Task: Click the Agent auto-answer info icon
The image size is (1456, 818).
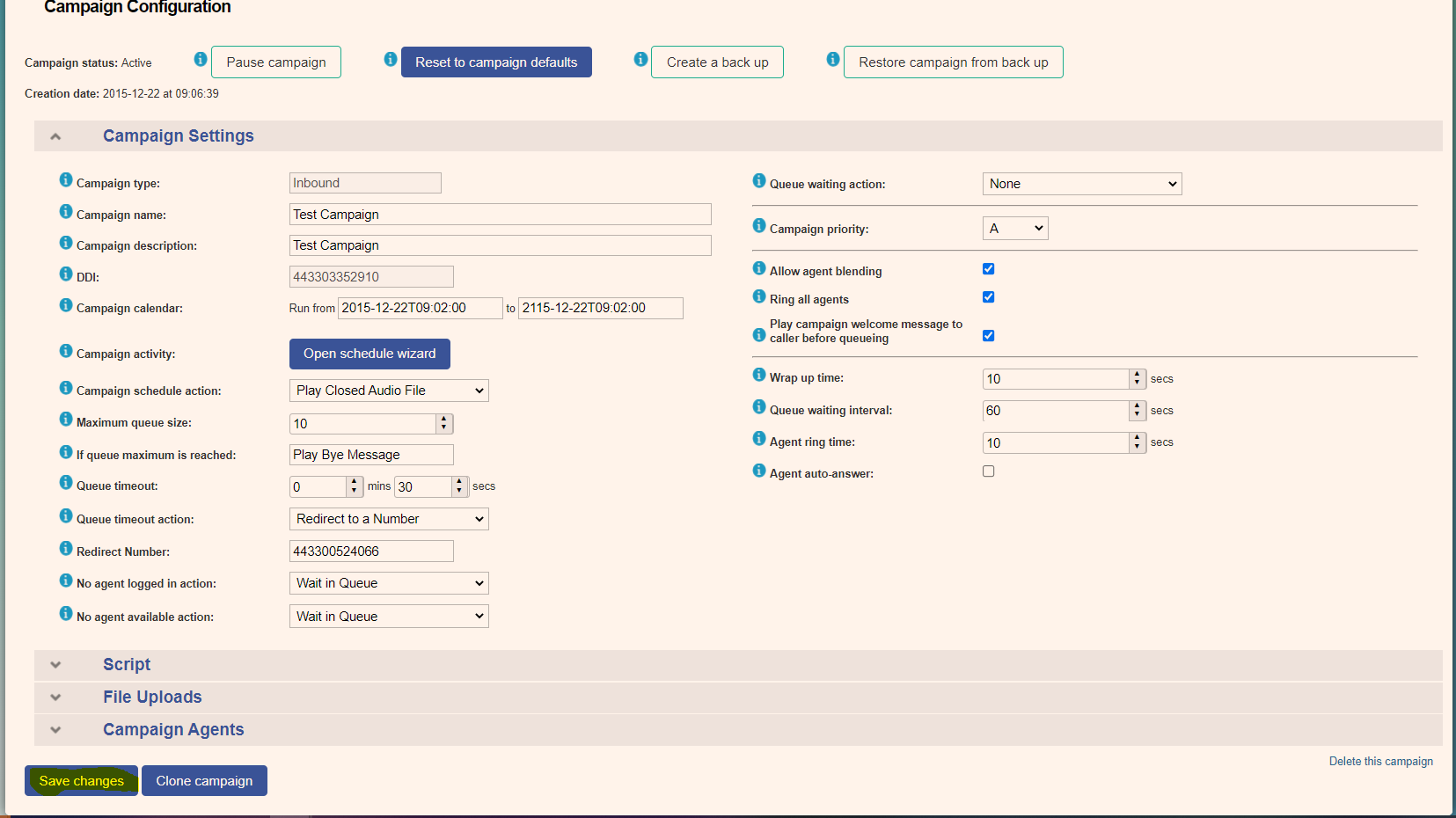Action: (759, 470)
